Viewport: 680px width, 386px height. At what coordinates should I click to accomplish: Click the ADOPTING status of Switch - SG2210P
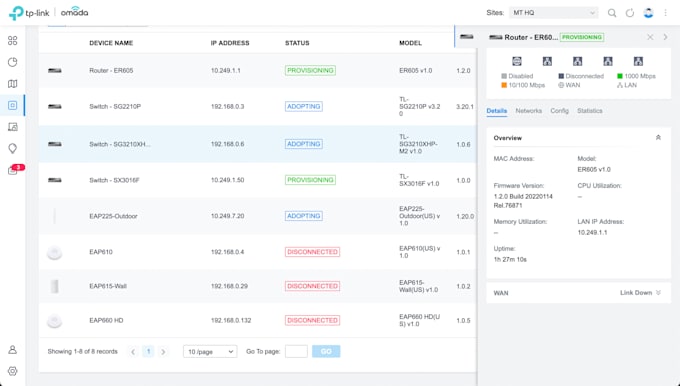(304, 106)
